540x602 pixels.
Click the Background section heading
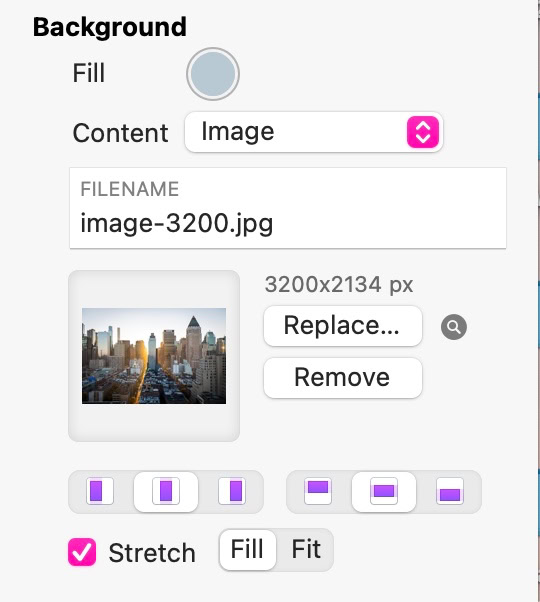tap(110, 27)
